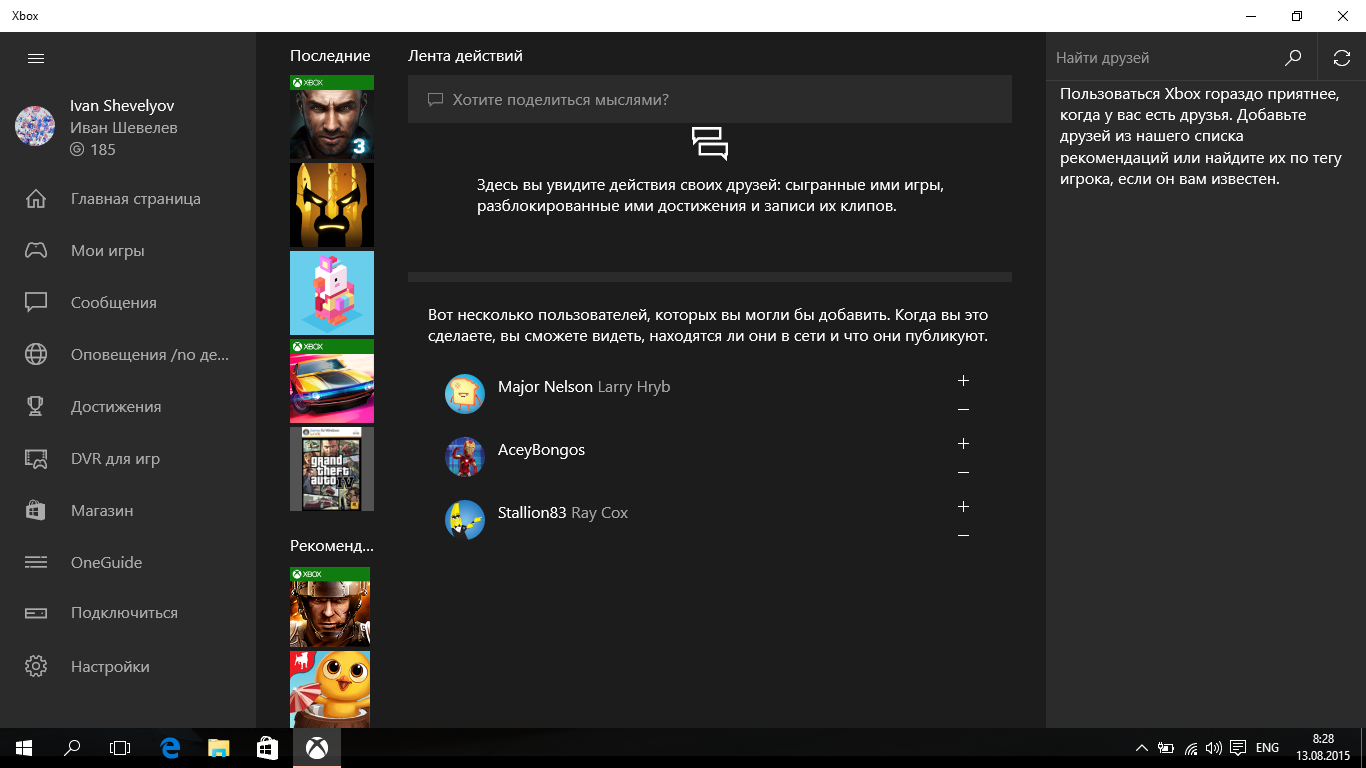Dismiss Major Nelson suggestion with minus
Screen dimensions: 1366x768
pos(963,410)
